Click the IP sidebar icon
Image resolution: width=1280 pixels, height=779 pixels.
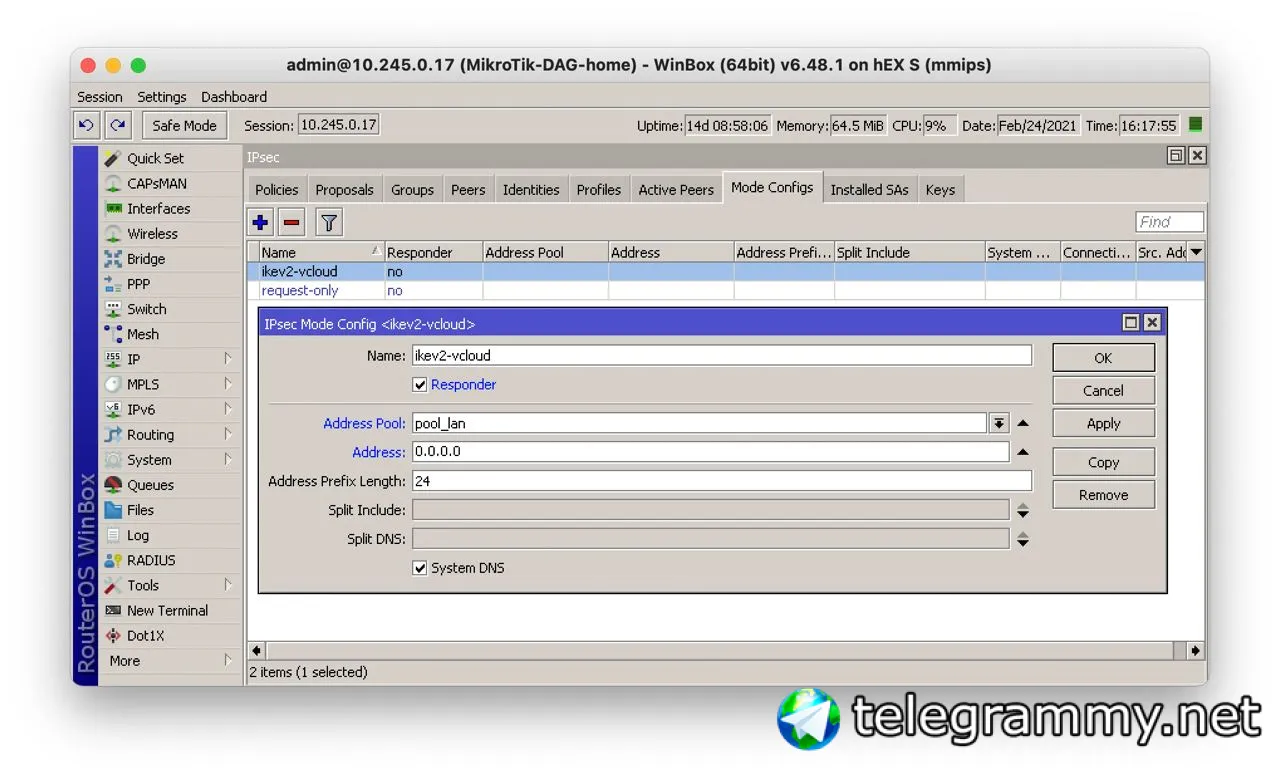(x=114, y=359)
